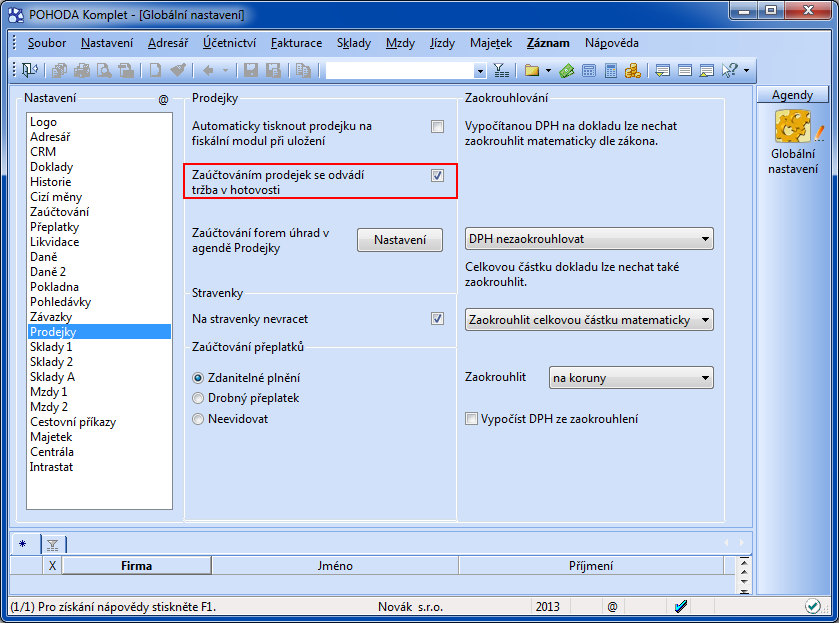
Task: Click the disabled back arrow icon
Action: pos(209,70)
